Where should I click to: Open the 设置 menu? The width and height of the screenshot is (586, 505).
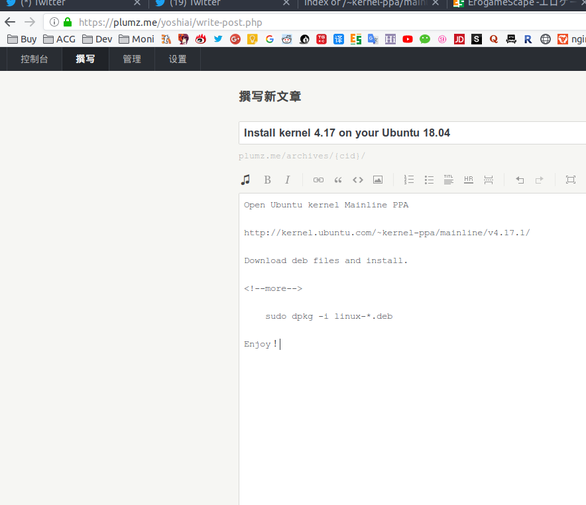(x=178, y=59)
